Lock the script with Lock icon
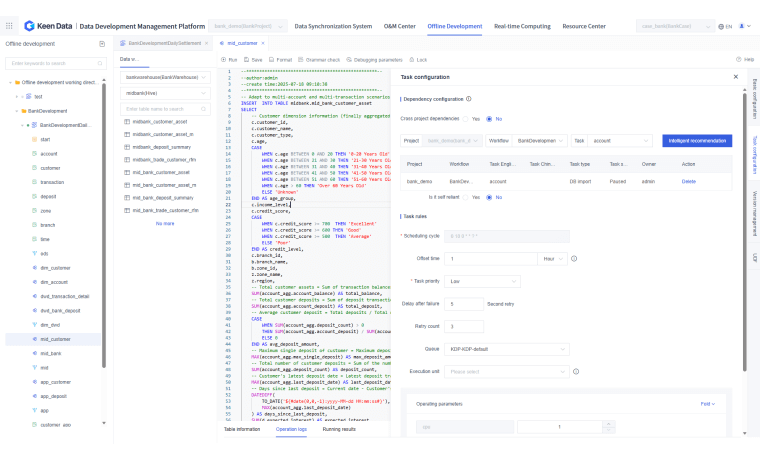The width and height of the screenshot is (760, 460). pyautogui.click(x=418, y=60)
